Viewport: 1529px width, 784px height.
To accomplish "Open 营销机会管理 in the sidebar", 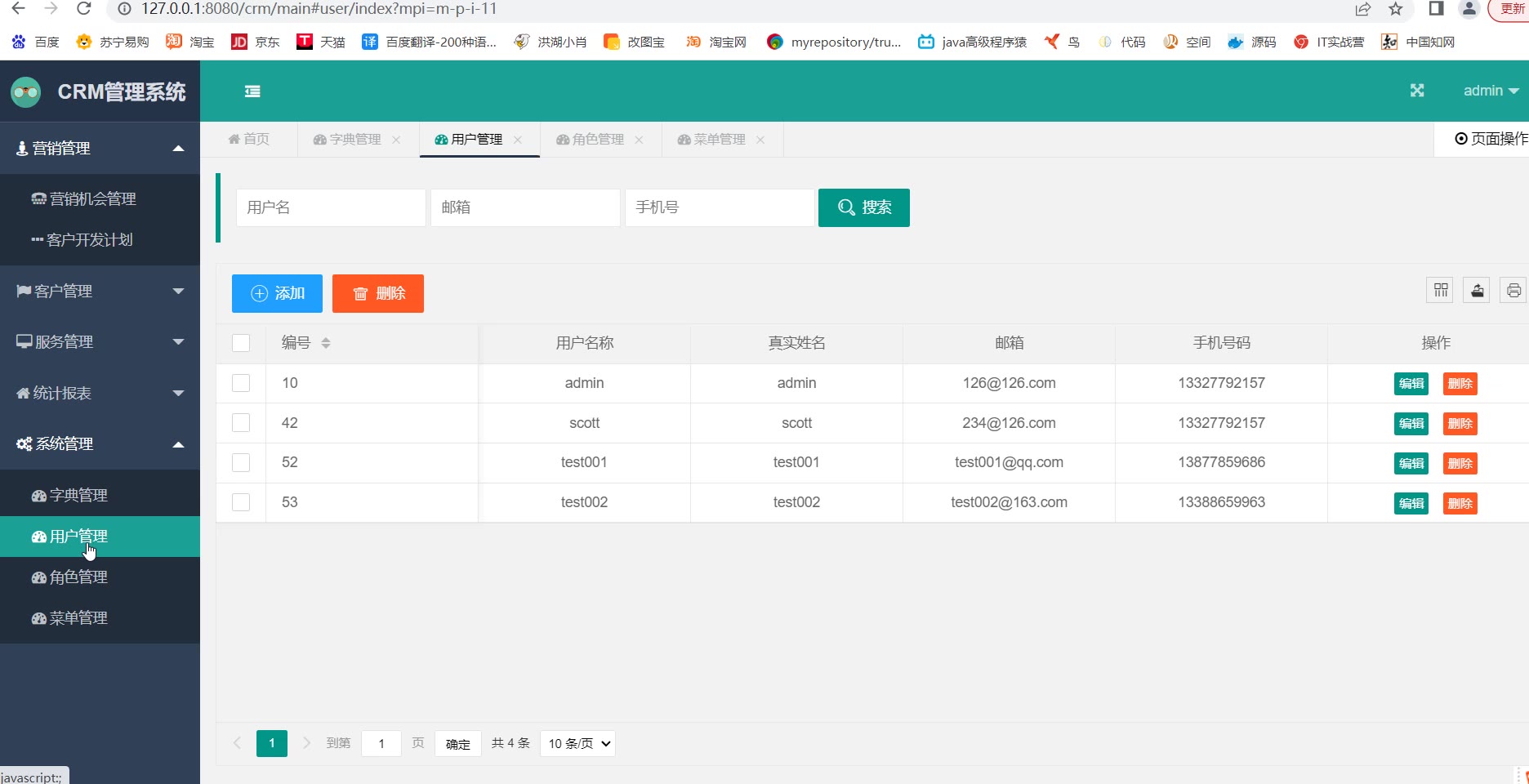I will click(100, 199).
